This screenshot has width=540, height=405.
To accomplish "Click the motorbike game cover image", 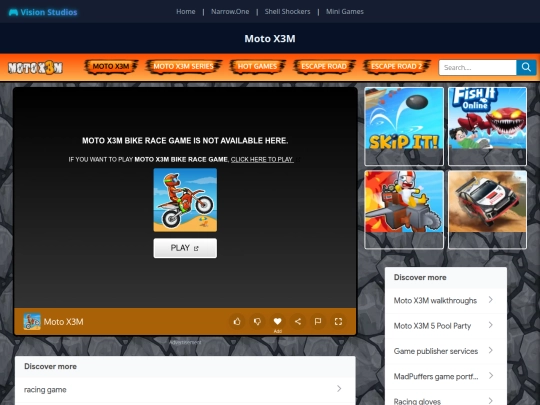I will click(185, 200).
